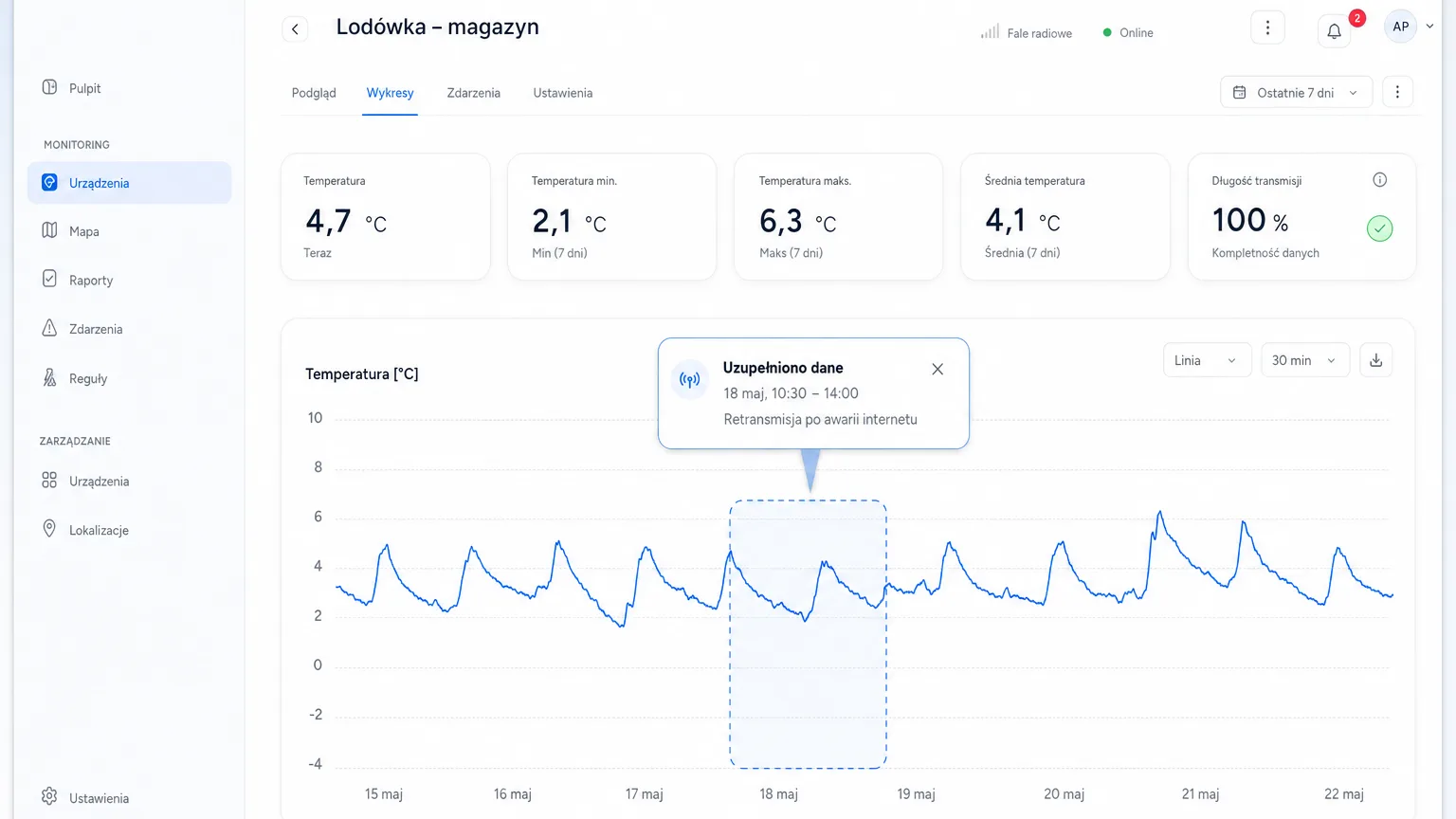Open the 30 min interval dropdown
The width and height of the screenshot is (1456, 819).
1304,360
